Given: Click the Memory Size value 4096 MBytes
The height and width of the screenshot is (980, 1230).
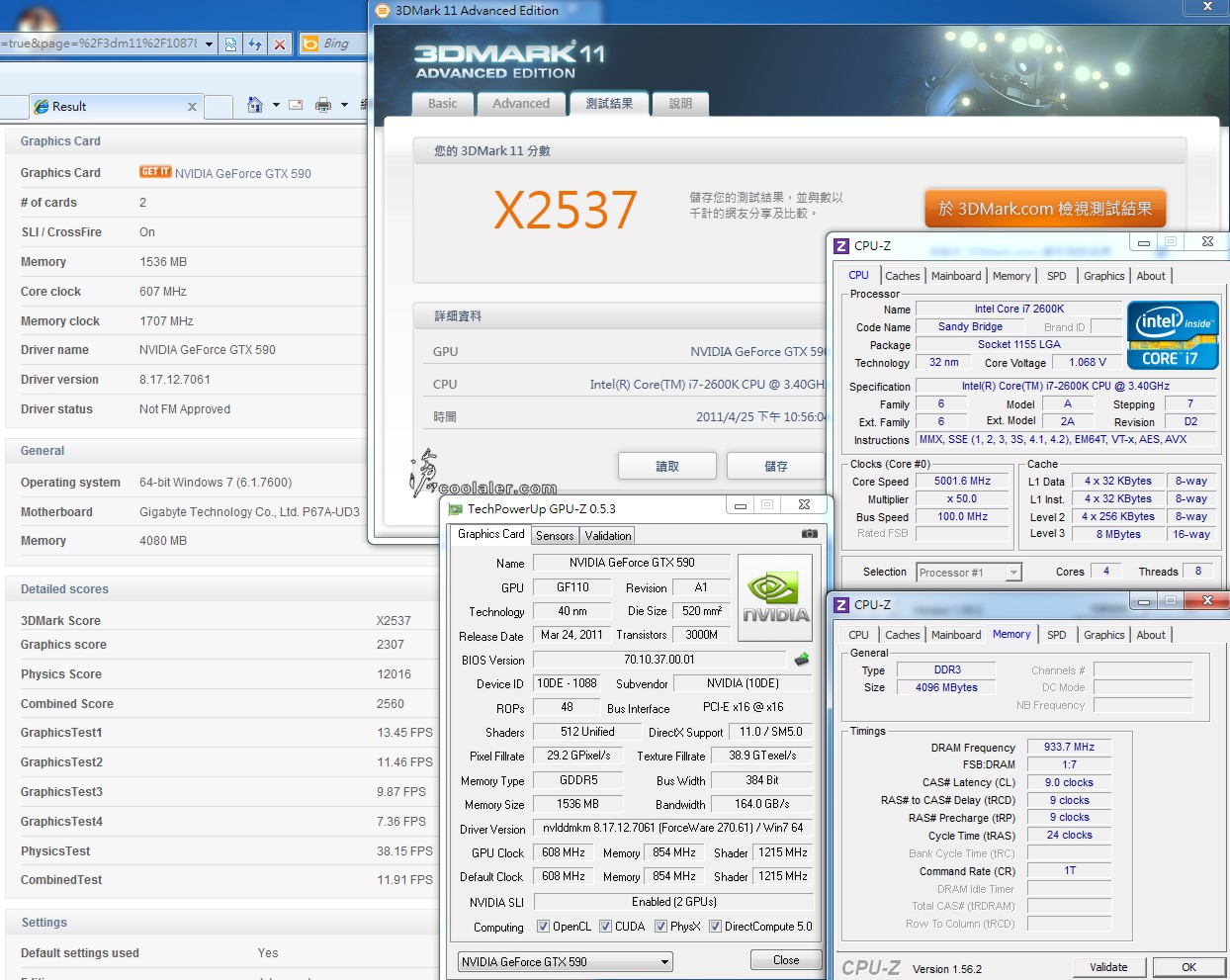Looking at the screenshot, I should [x=946, y=687].
